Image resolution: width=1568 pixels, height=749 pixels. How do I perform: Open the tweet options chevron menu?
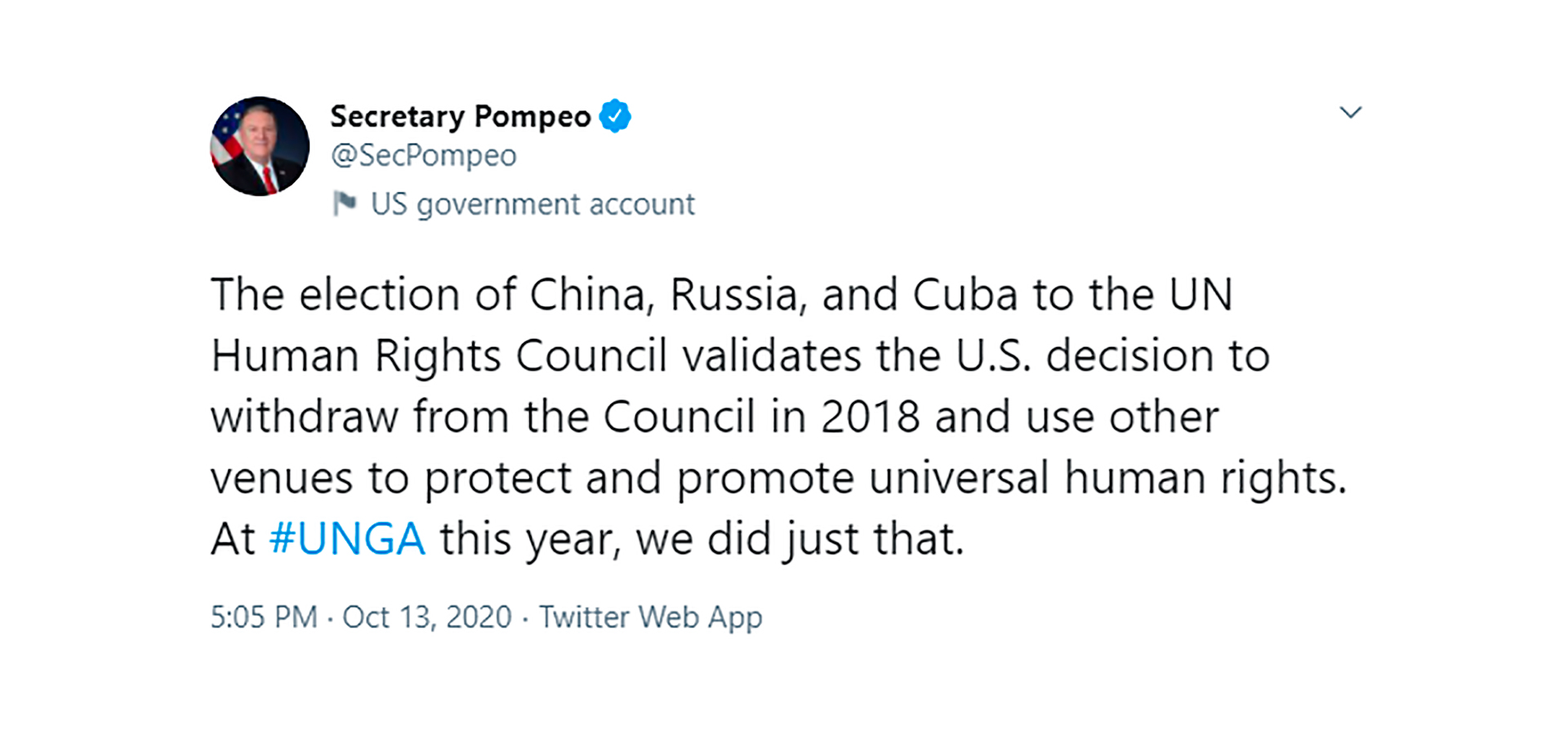(1351, 113)
